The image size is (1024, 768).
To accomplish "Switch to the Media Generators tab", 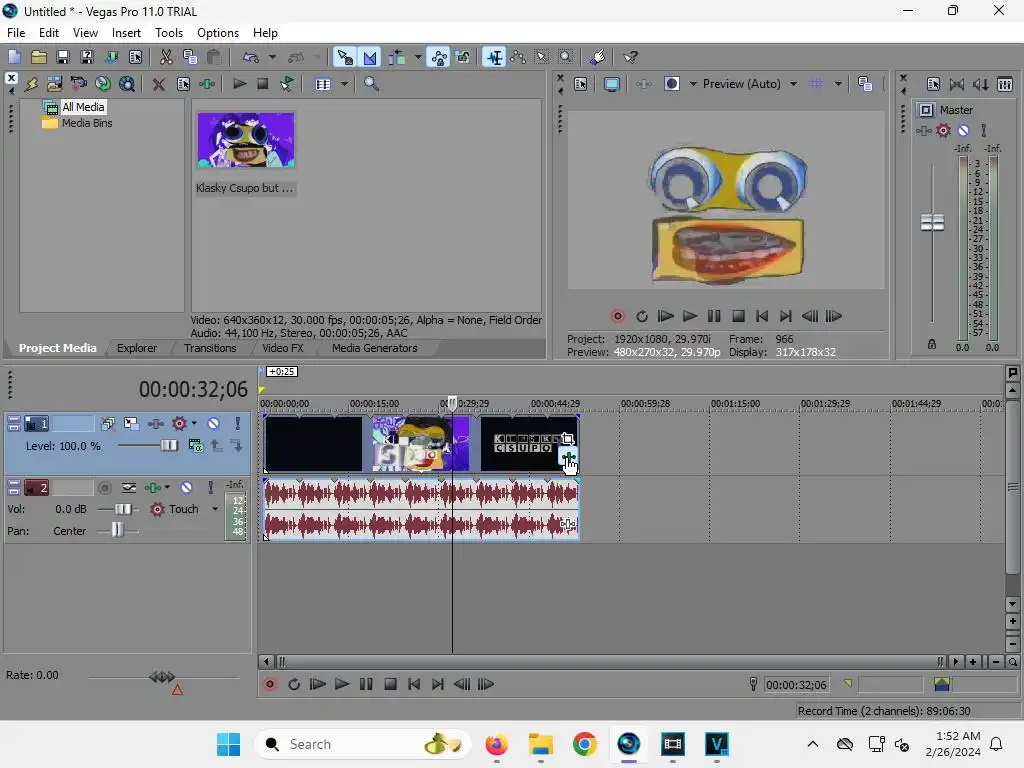I will click(374, 348).
